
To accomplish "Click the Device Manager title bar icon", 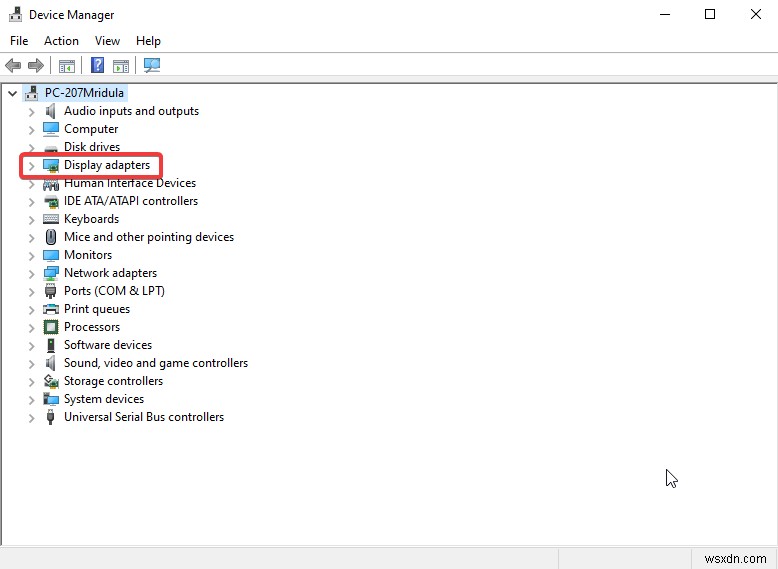I will click(15, 14).
